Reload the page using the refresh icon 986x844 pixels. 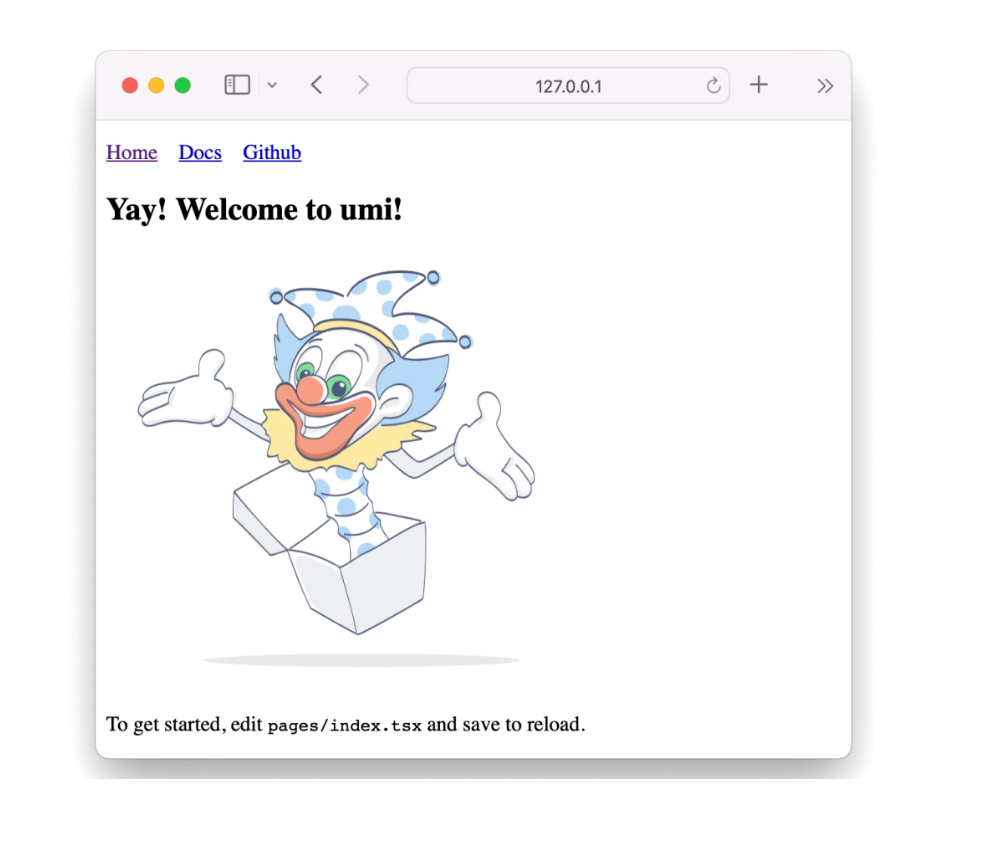point(713,86)
